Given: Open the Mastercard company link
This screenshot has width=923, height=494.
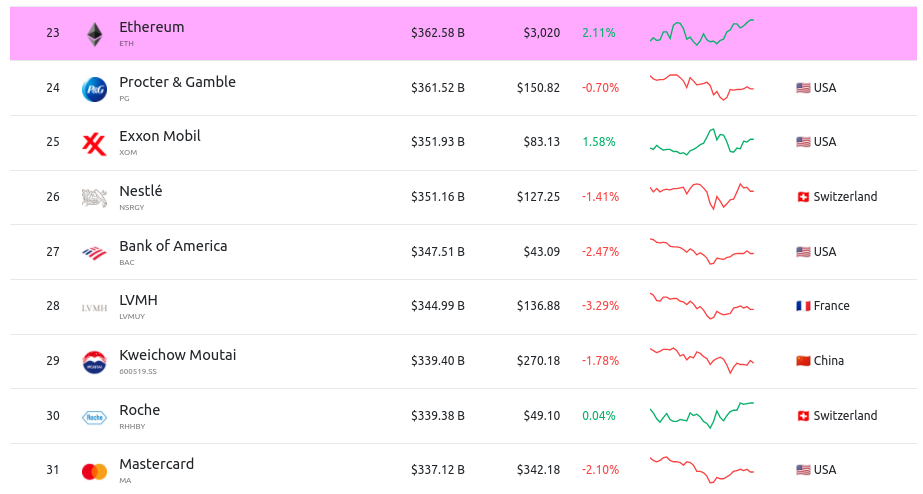Looking at the screenshot, I should 156,464.
